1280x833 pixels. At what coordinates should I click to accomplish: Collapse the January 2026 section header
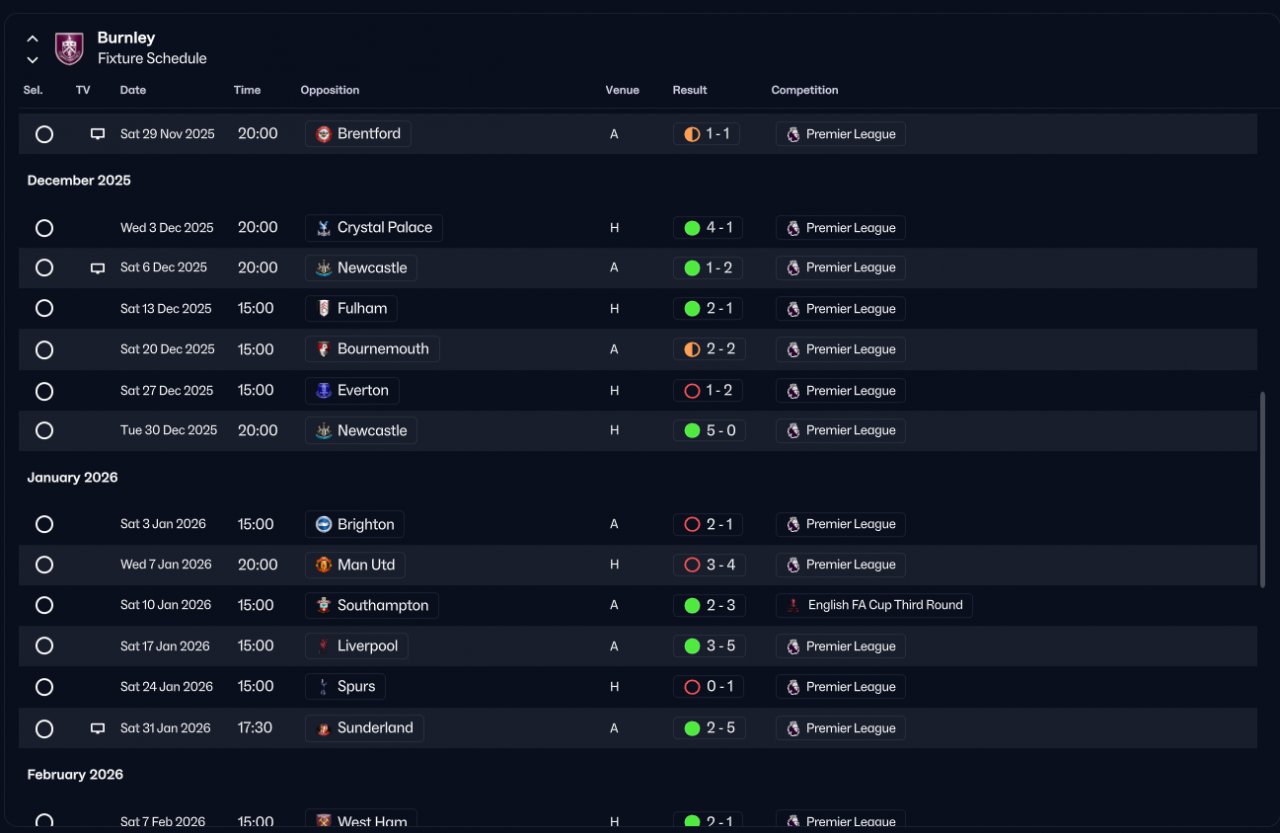point(72,478)
